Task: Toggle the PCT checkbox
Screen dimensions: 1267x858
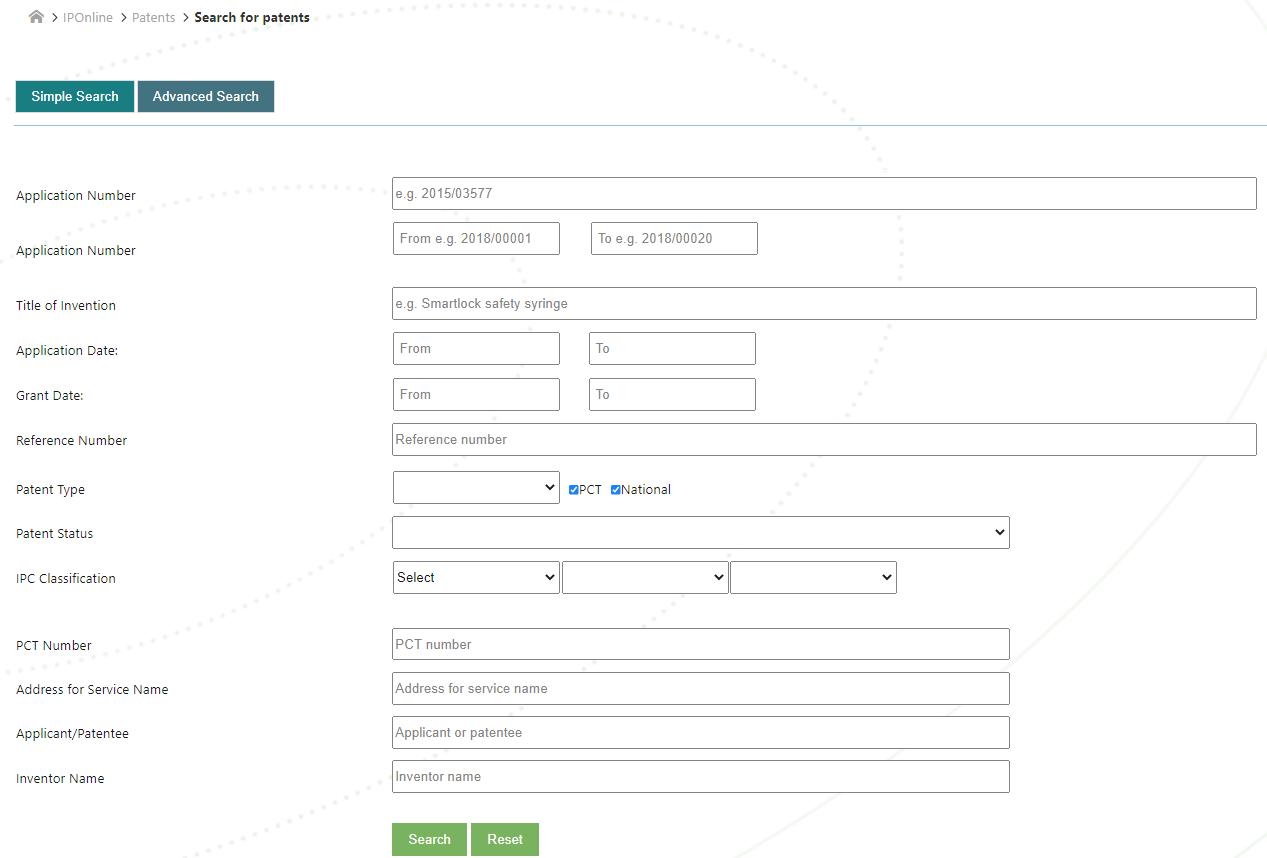Action: 574,490
